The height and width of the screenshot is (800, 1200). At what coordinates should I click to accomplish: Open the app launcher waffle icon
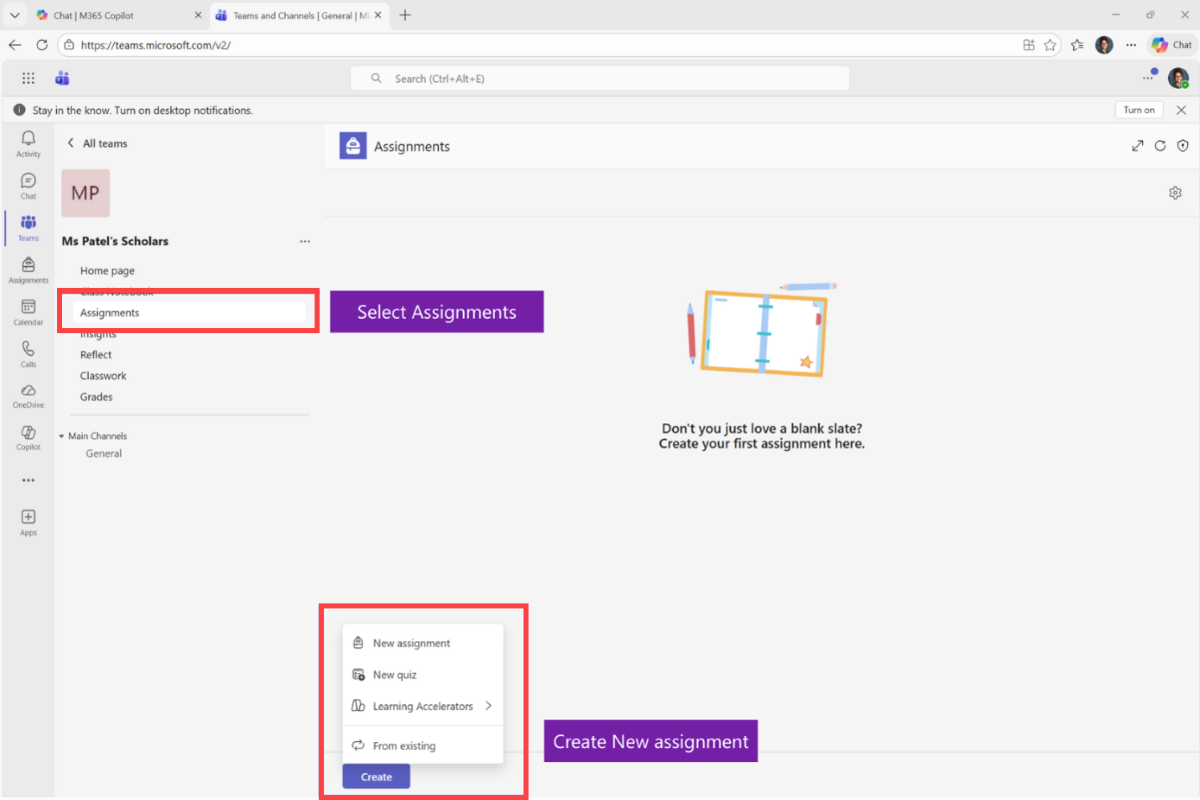[28, 78]
